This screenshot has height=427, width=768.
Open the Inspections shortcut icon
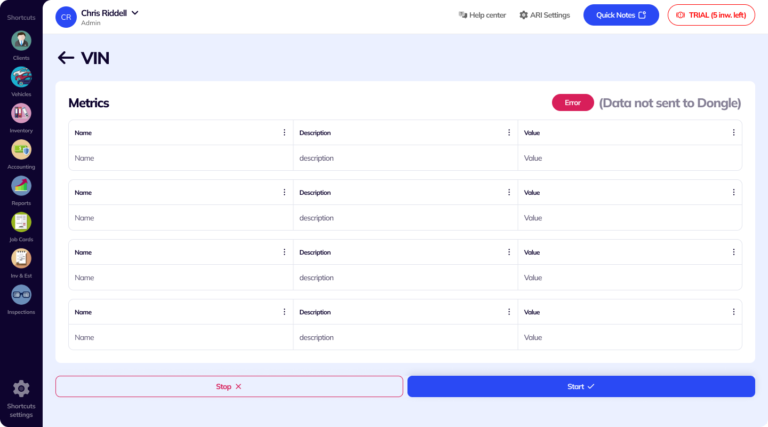[21, 294]
